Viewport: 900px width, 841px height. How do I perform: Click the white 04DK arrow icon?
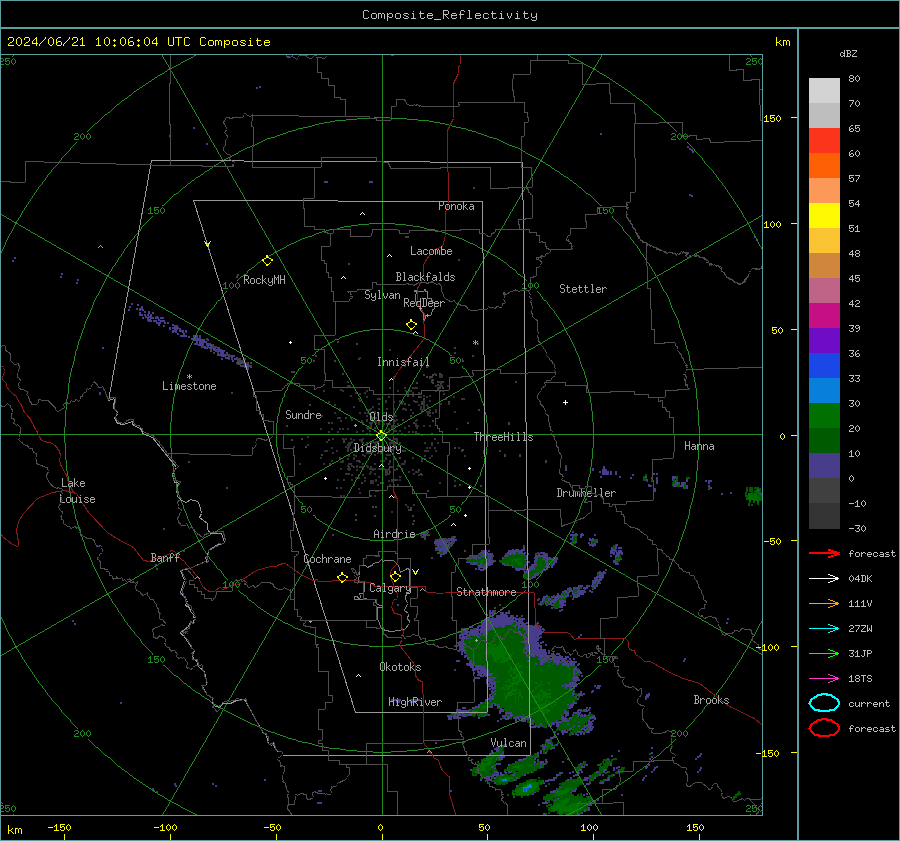(x=824, y=579)
